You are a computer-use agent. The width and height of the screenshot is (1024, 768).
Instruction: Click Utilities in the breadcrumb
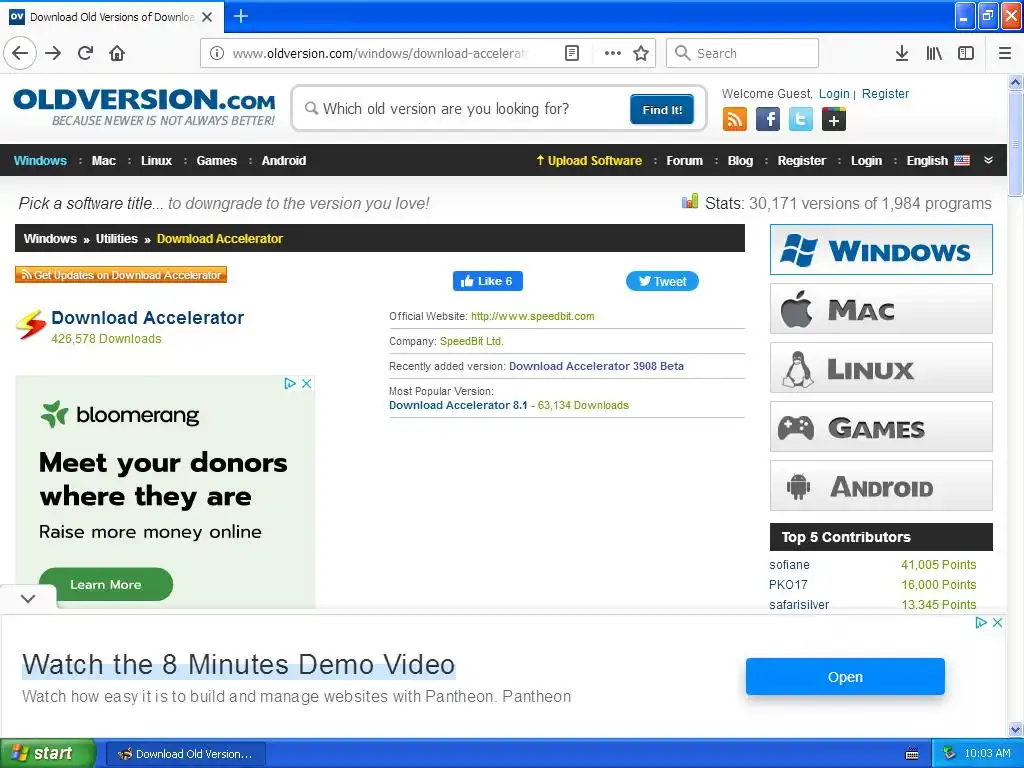(x=116, y=238)
